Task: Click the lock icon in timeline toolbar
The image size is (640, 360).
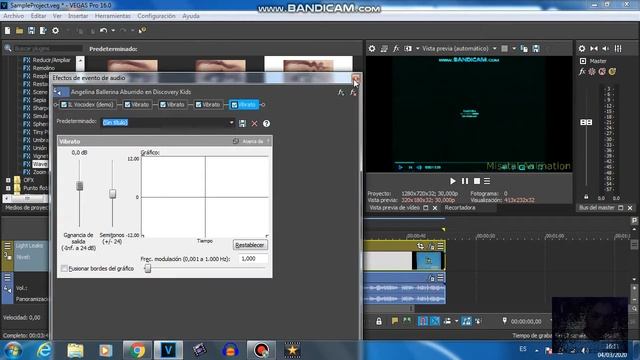Action: 379,321
